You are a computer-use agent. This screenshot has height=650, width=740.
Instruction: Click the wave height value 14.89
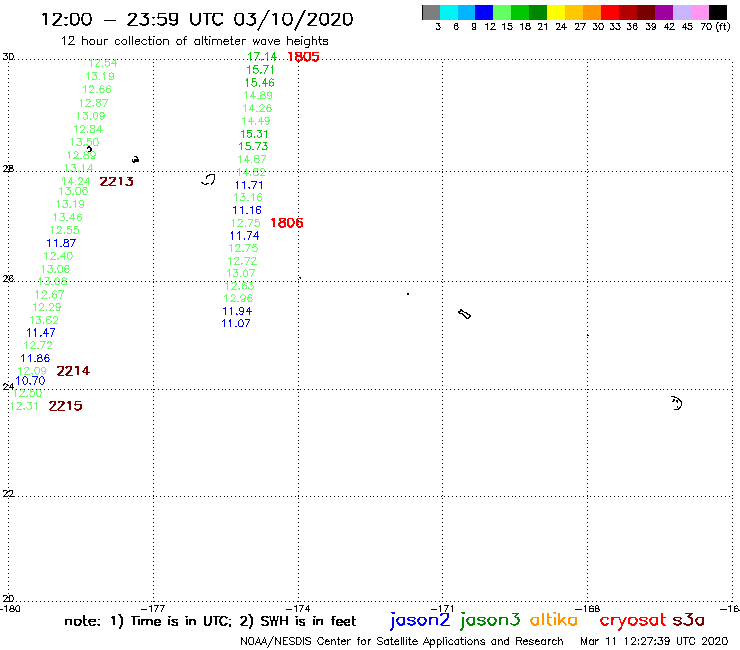(x=258, y=95)
